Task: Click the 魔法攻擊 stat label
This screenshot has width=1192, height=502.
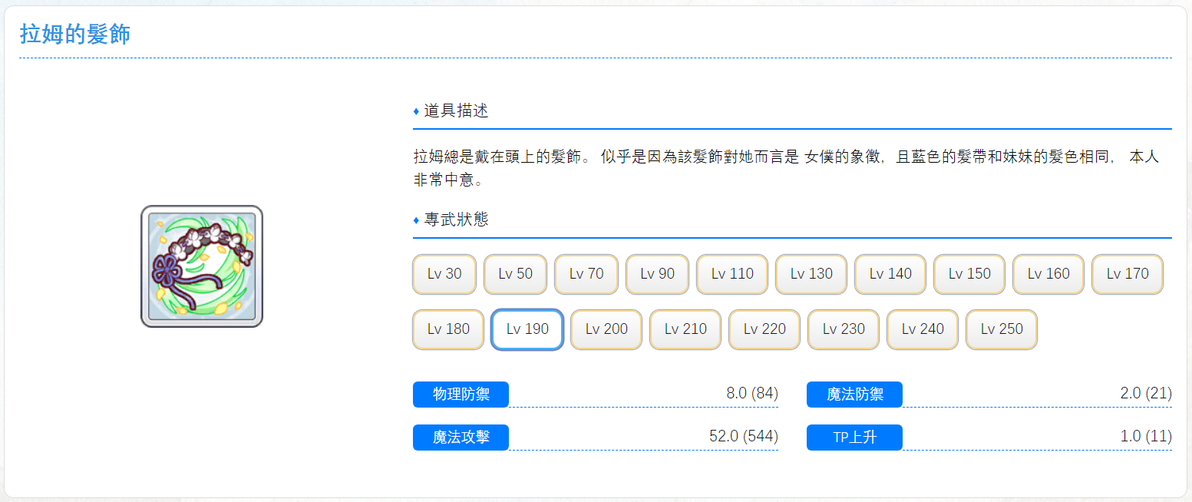Action: (x=461, y=437)
